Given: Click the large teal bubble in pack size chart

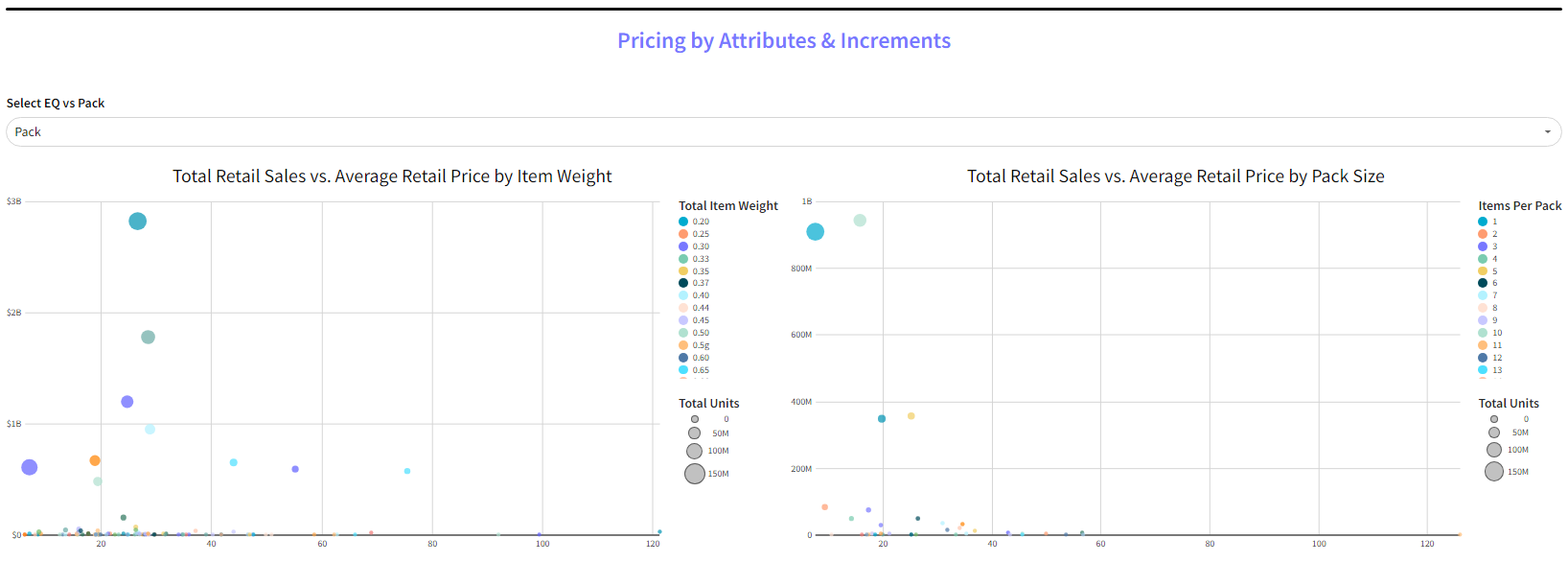Looking at the screenshot, I should (x=816, y=232).
